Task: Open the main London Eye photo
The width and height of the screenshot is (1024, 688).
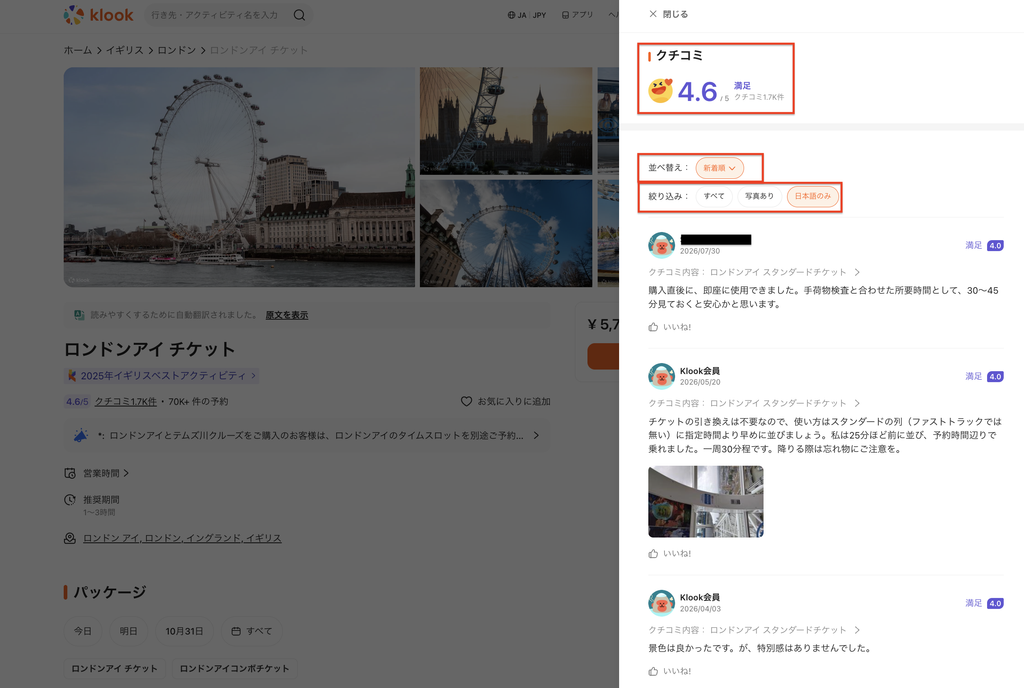Action: click(x=239, y=177)
